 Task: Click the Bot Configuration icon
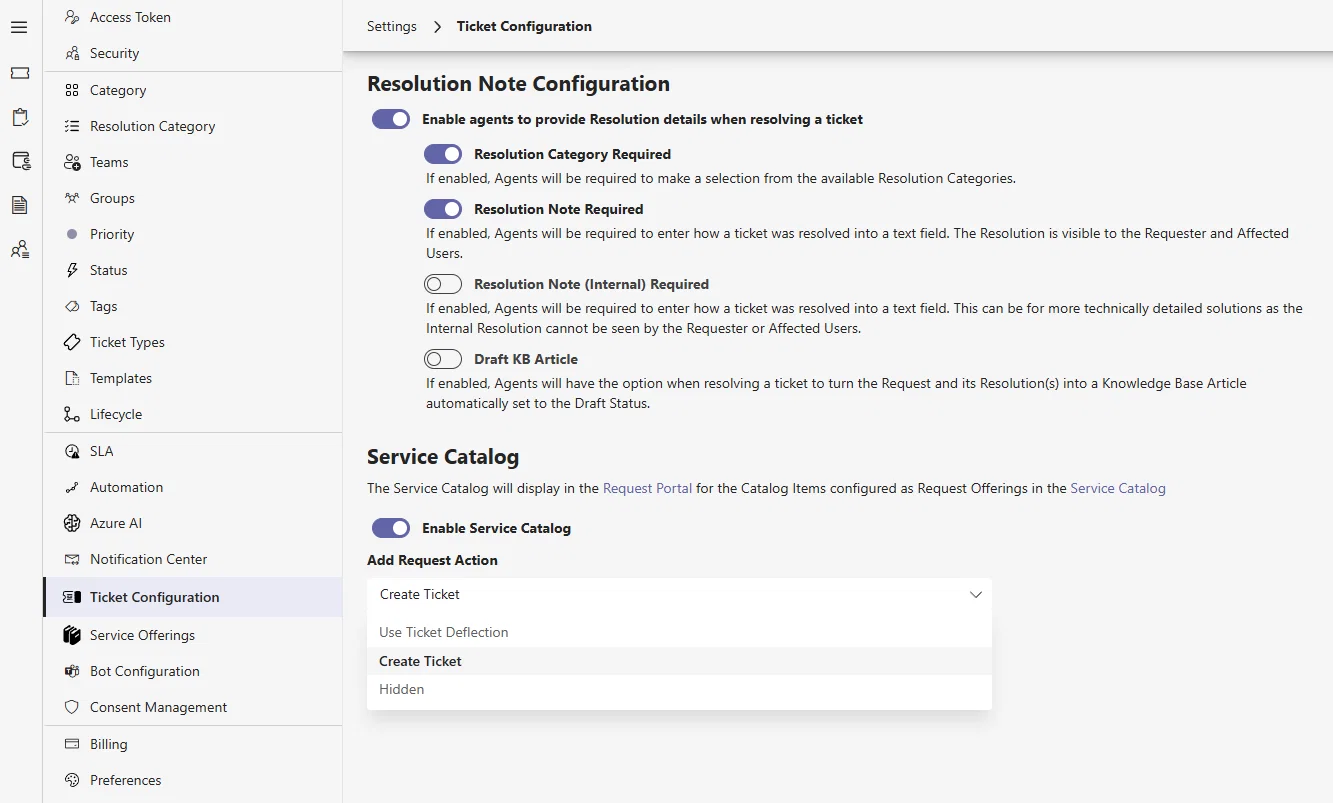tap(72, 671)
